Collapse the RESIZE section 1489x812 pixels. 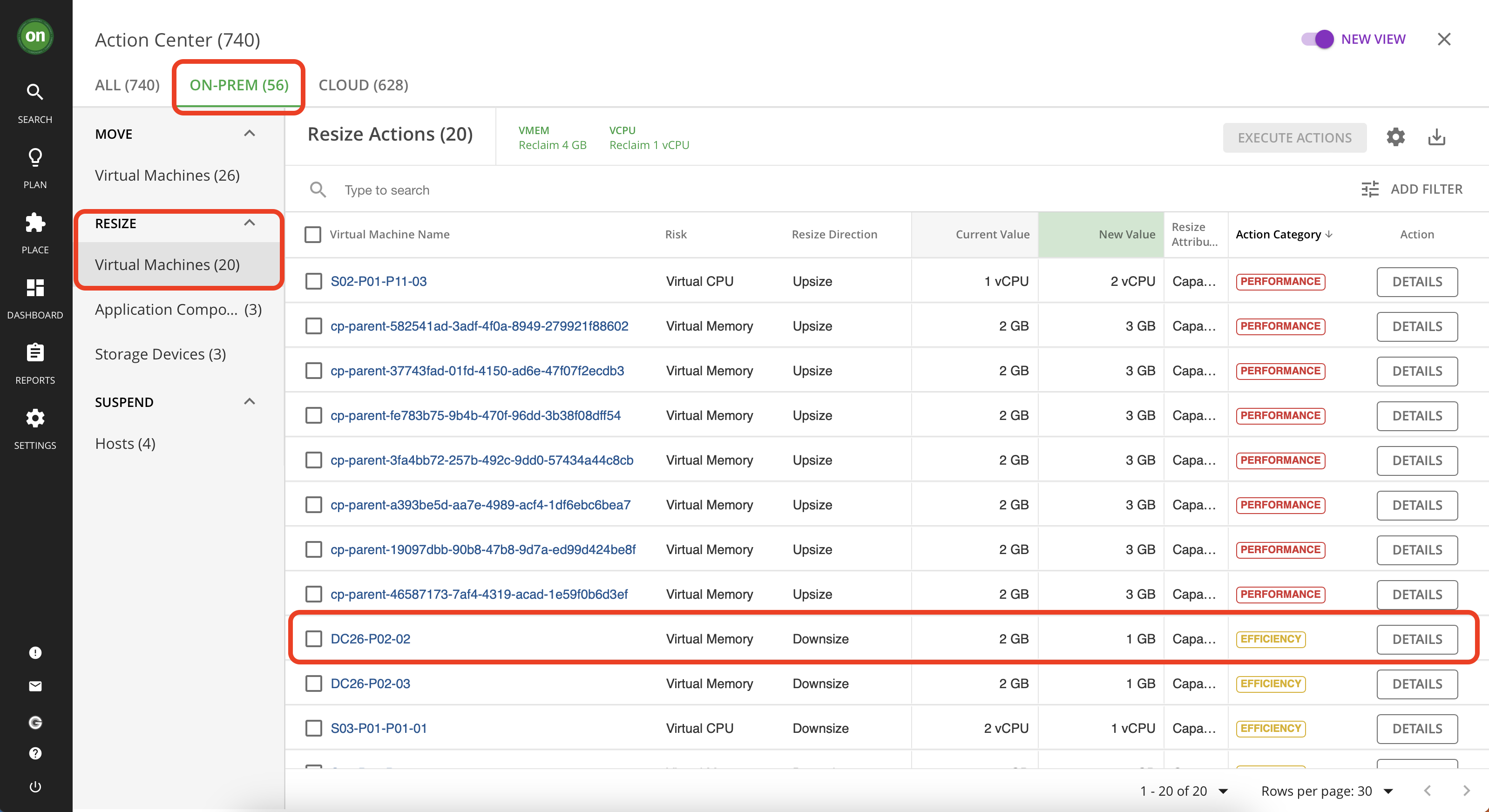click(x=249, y=223)
